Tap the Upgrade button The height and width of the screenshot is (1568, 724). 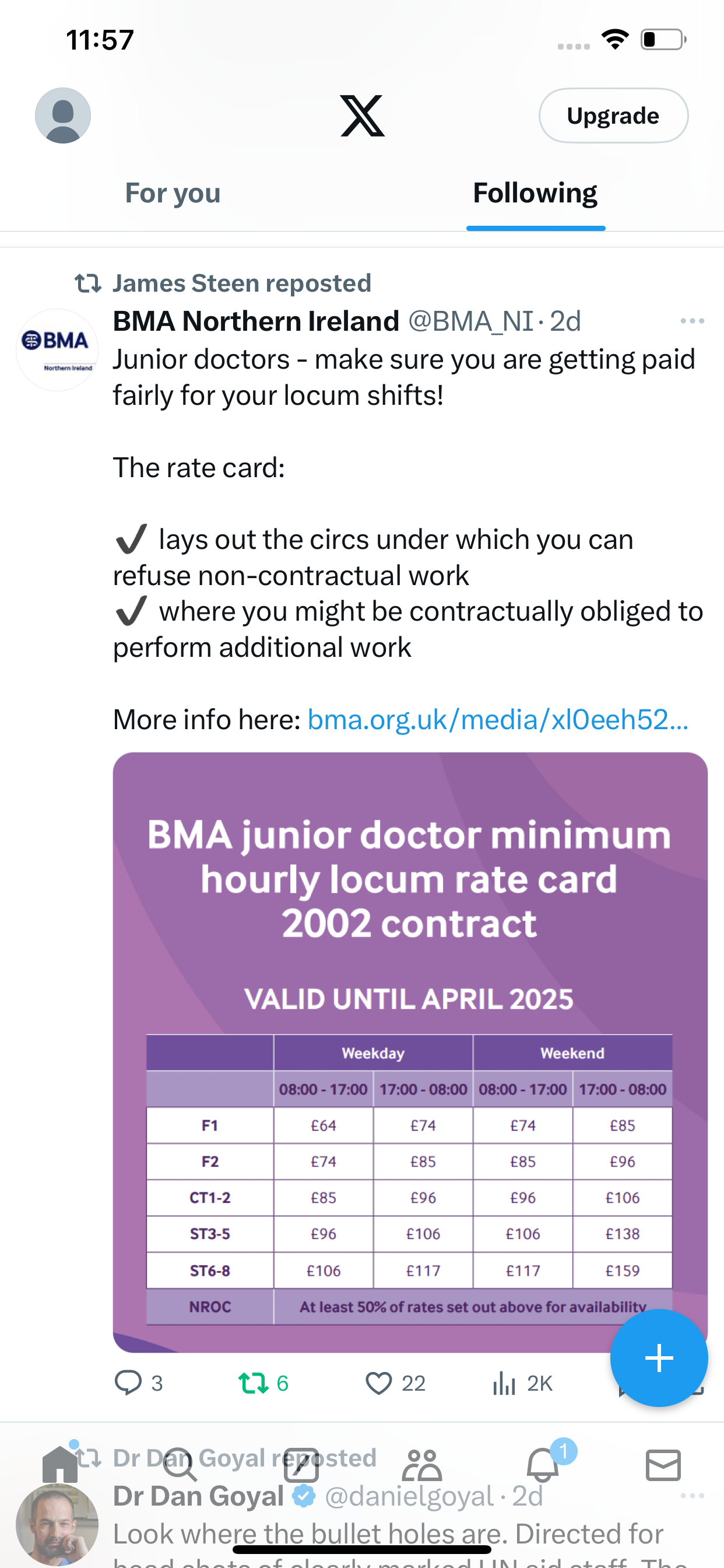(613, 116)
